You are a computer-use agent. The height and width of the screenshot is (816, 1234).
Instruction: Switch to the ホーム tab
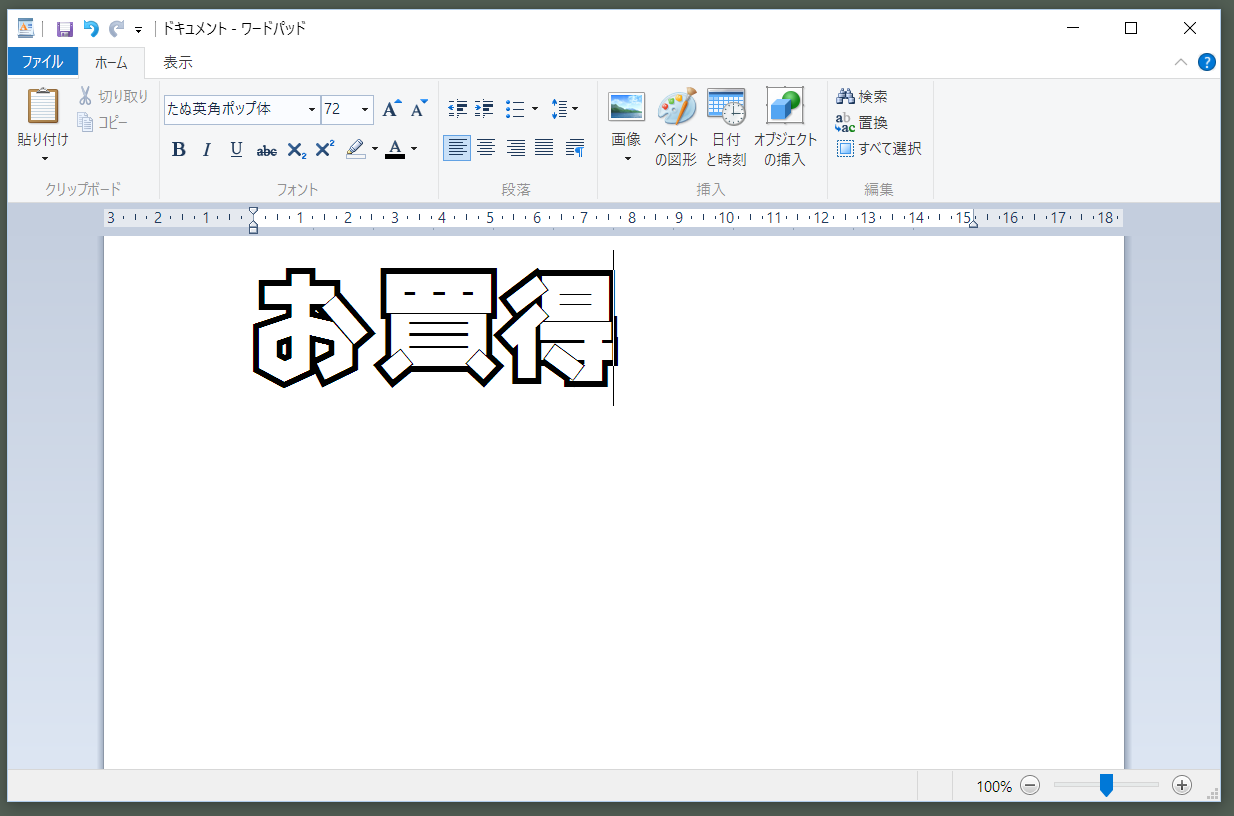pyautogui.click(x=111, y=62)
